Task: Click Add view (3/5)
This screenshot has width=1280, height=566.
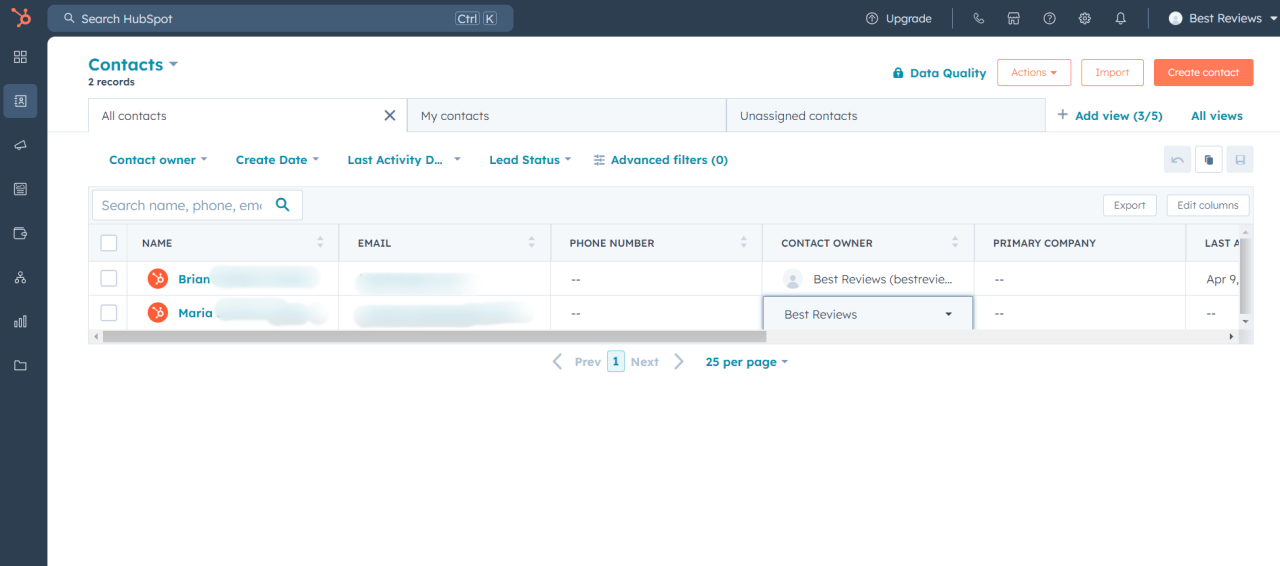Action: pyautogui.click(x=1110, y=116)
